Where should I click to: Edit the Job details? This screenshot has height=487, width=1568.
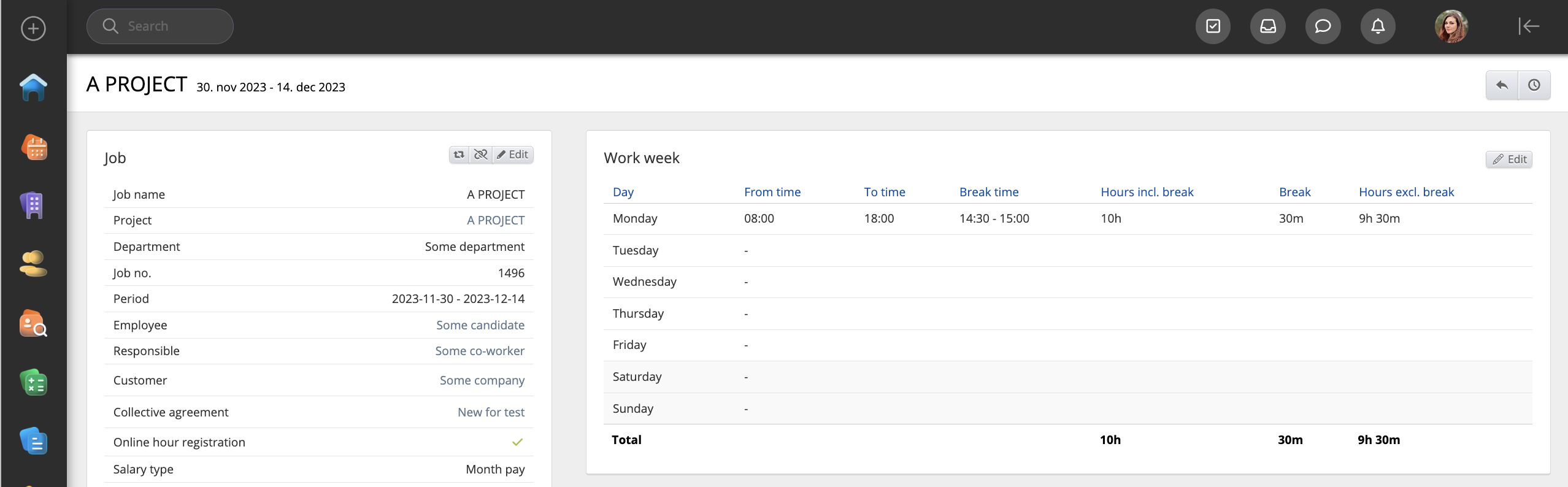[x=513, y=155]
